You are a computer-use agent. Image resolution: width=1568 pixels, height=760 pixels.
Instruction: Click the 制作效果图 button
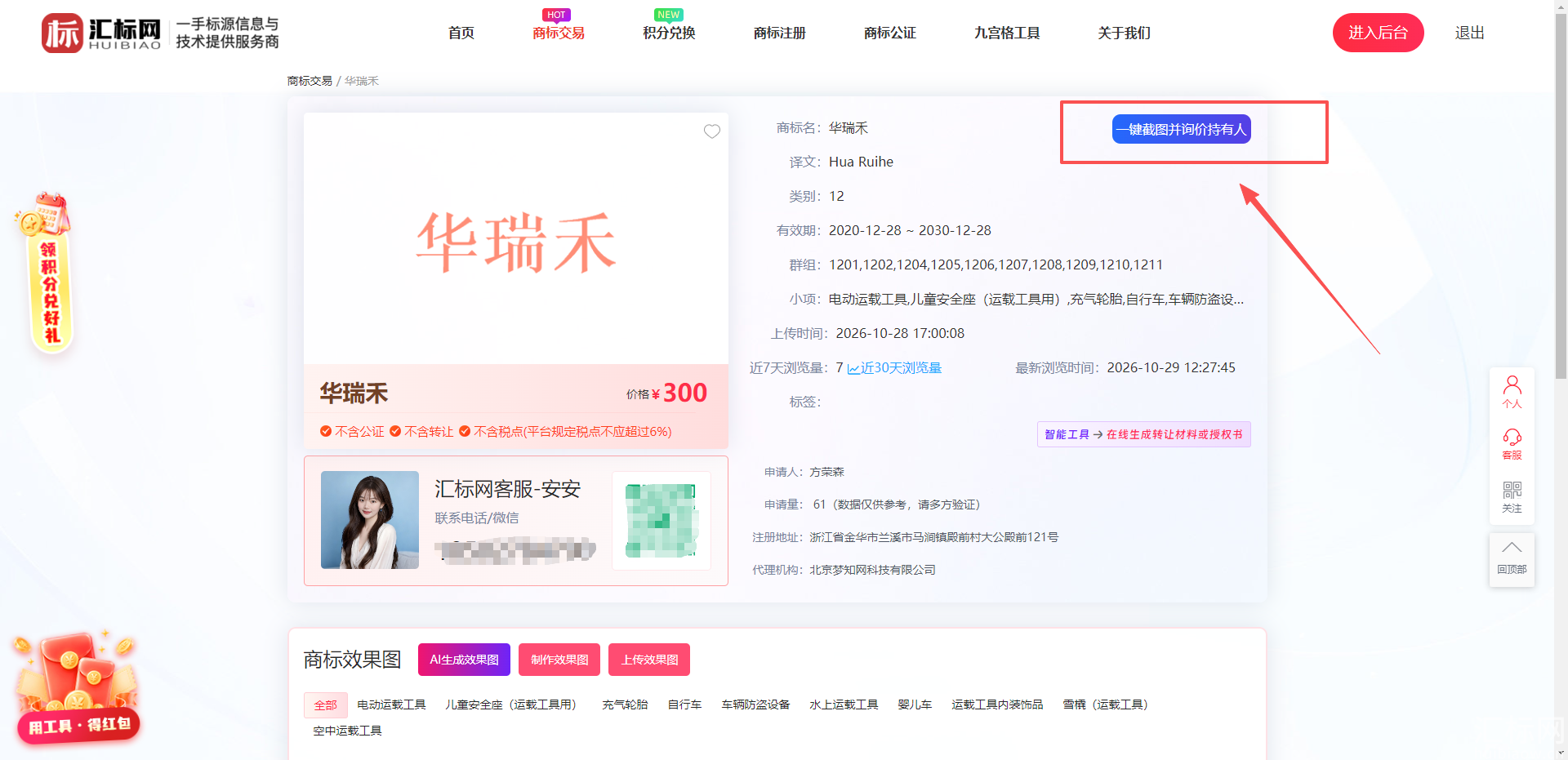click(x=559, y=660)
